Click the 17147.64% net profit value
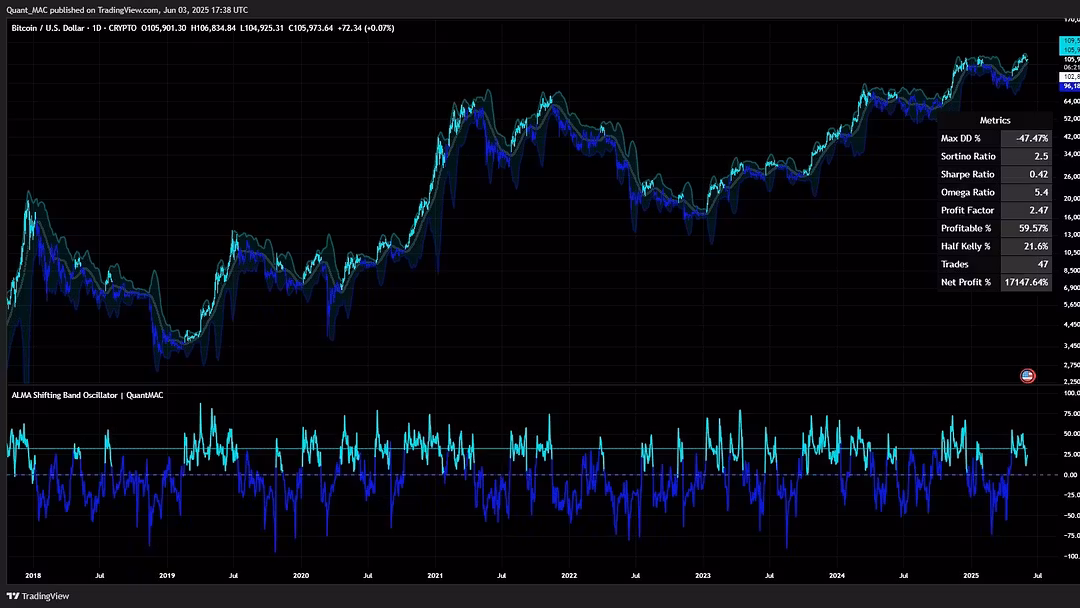Viewport: 1080px width, 608px height. (1026, 282)
